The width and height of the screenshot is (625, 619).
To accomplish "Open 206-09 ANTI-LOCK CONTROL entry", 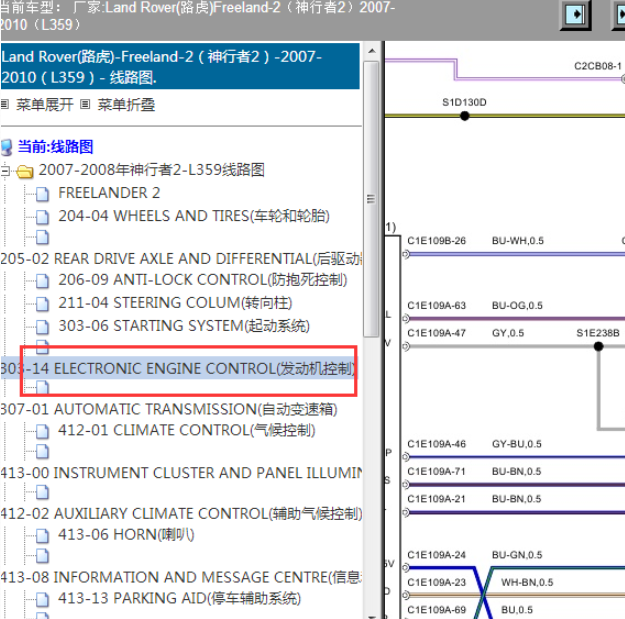I will pyautogui.click(x=202, y=280).
